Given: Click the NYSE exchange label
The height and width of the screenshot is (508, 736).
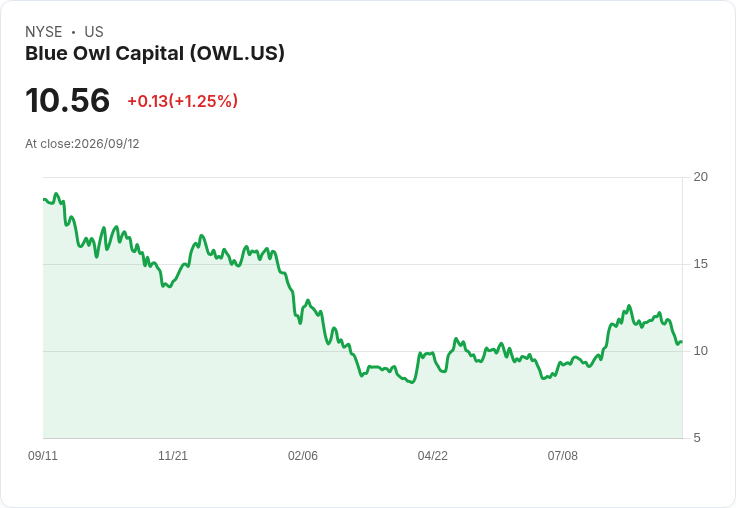Looking at the screenshot, I should coord(44,31).
